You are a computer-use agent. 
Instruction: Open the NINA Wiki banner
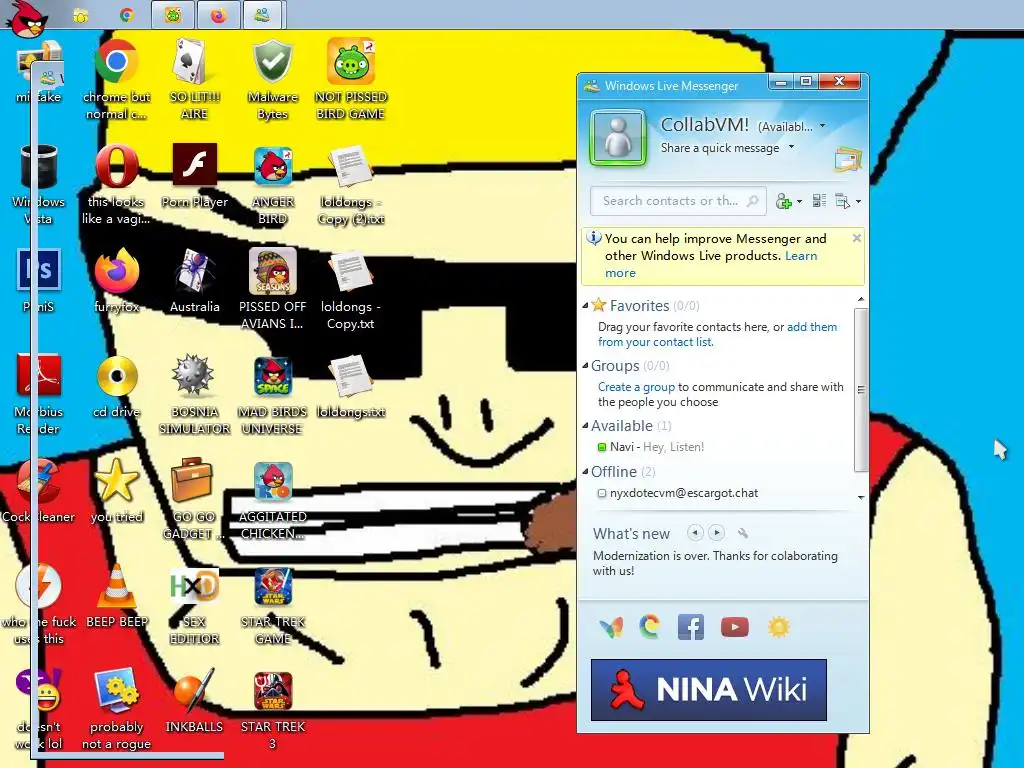[709, 690]
